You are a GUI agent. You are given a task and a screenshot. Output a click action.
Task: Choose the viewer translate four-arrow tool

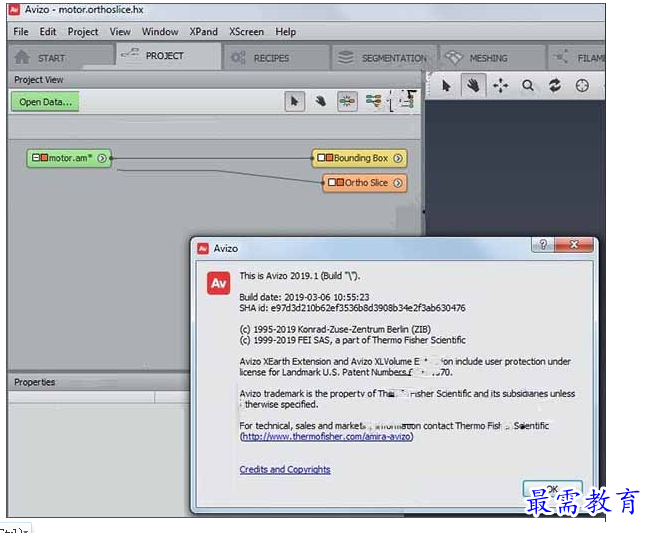[500, 86]
